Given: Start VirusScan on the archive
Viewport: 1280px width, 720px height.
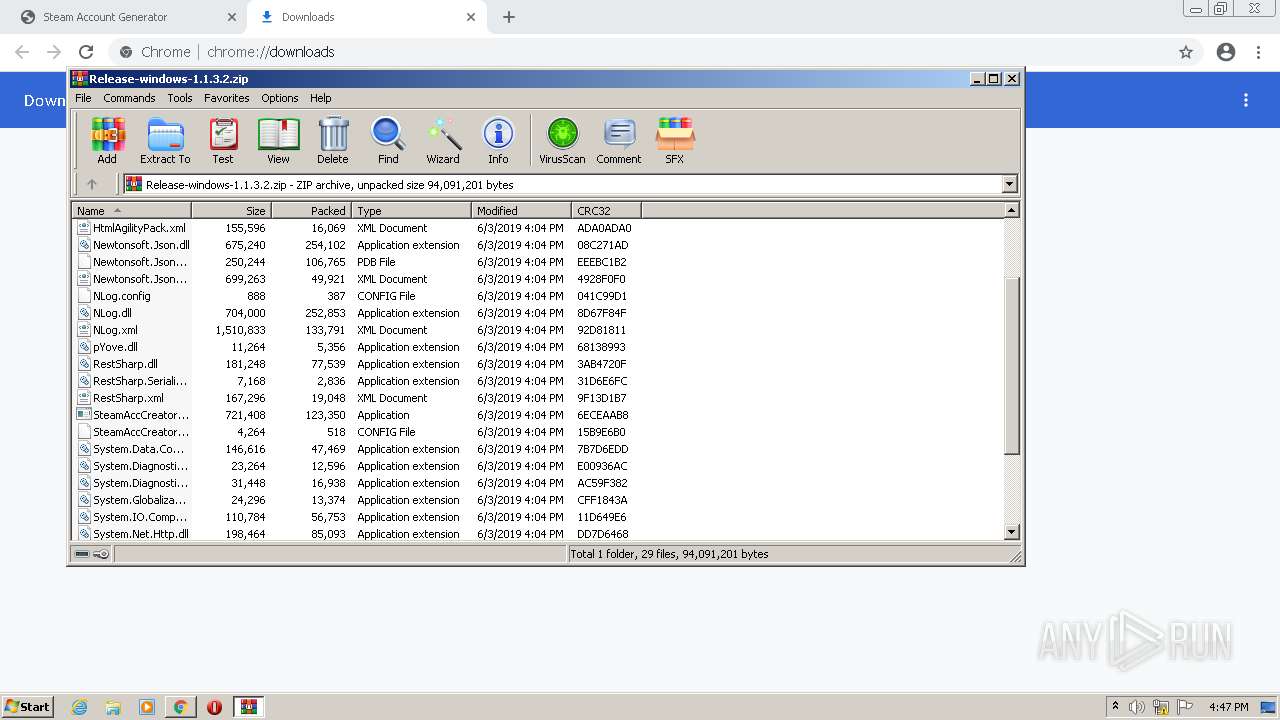Looking at the screenshot, I should [x=562, y=140].
